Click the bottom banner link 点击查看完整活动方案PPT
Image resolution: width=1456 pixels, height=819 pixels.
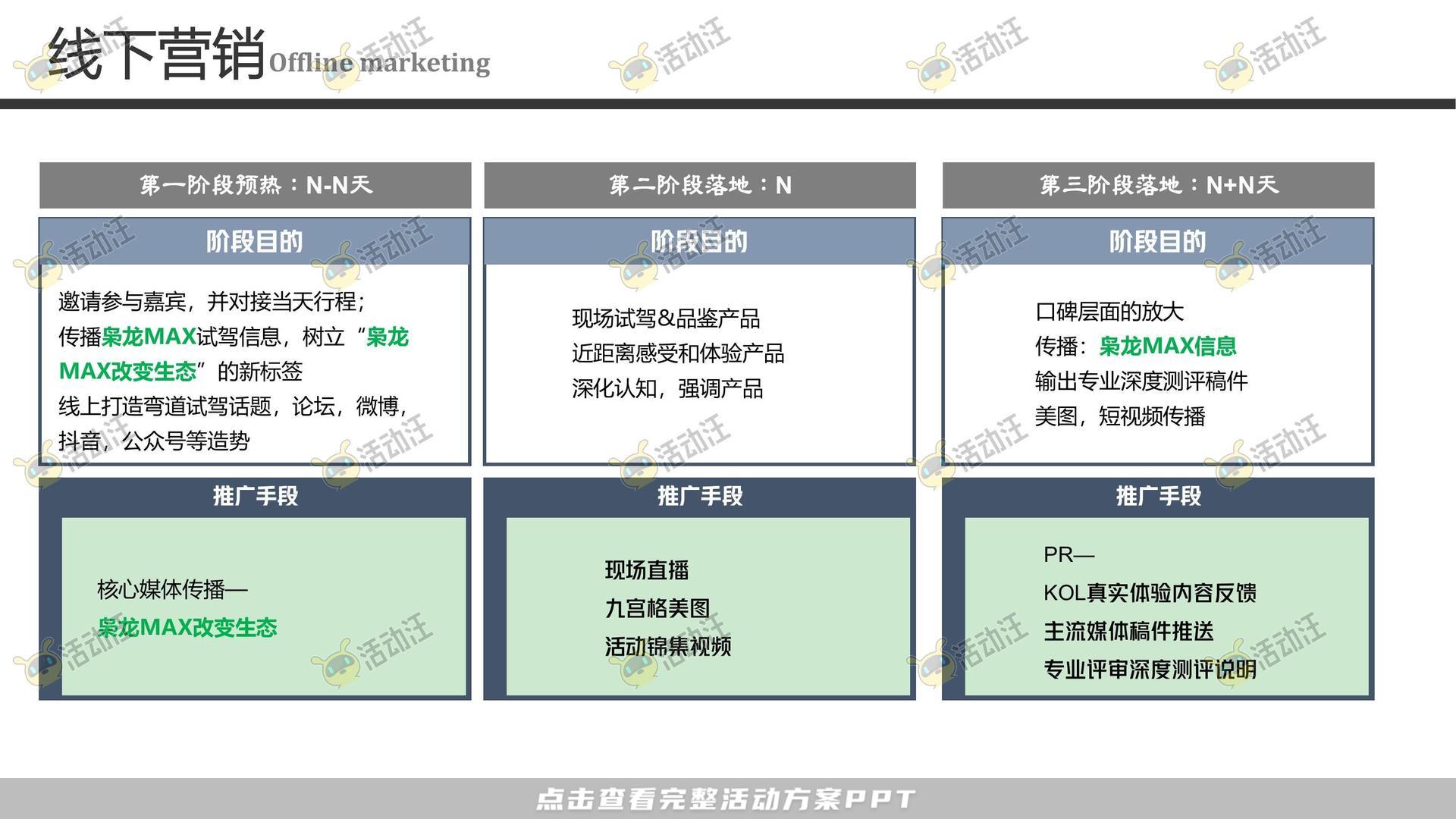click(x=726, y=799)
